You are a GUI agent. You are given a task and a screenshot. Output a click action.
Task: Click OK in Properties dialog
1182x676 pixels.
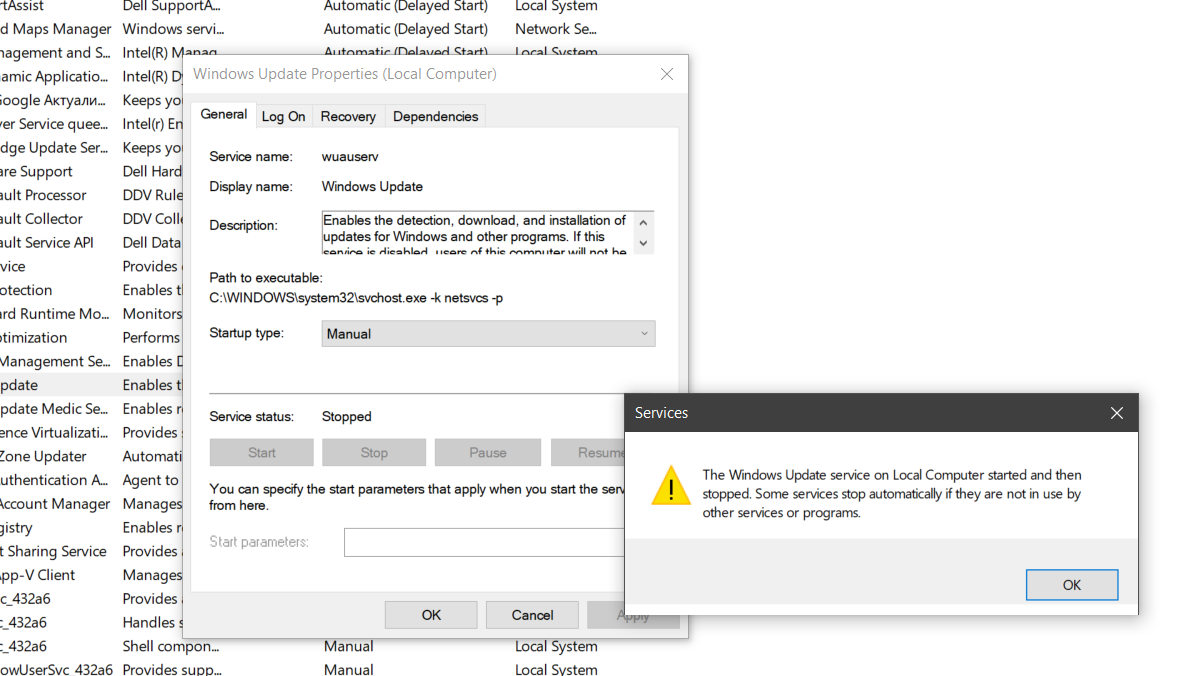pos(431,615)
